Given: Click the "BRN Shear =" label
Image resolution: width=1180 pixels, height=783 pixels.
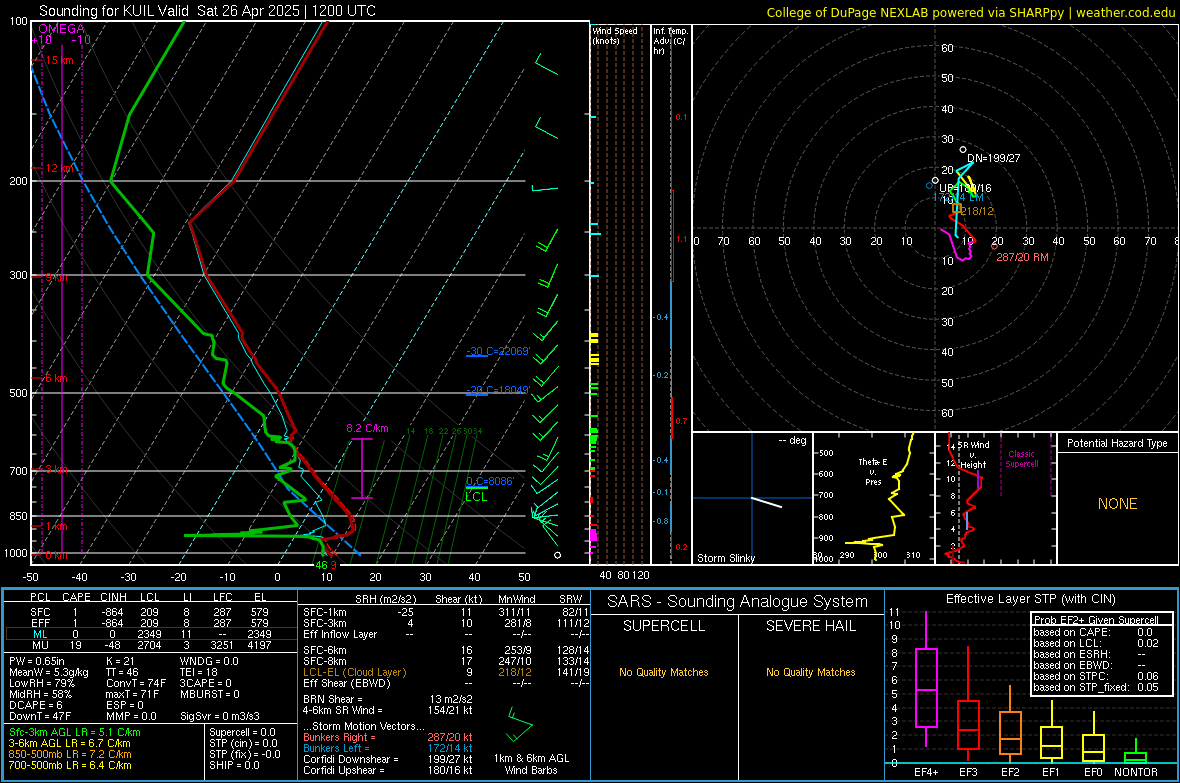Looking at the screenshot, I should tap(333, 699).
